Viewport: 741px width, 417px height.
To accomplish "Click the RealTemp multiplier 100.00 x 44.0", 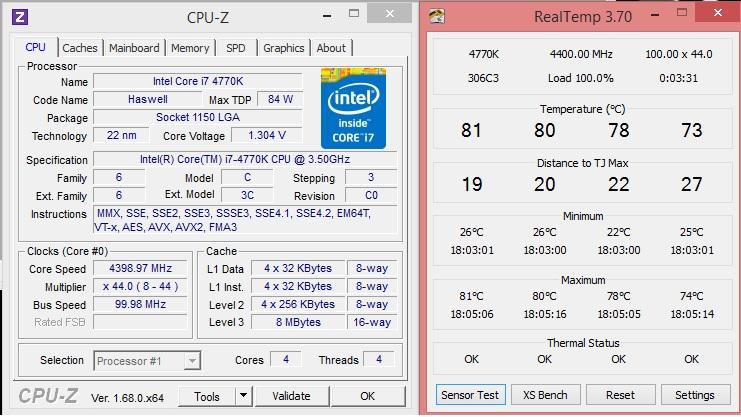I will point(679,54).
